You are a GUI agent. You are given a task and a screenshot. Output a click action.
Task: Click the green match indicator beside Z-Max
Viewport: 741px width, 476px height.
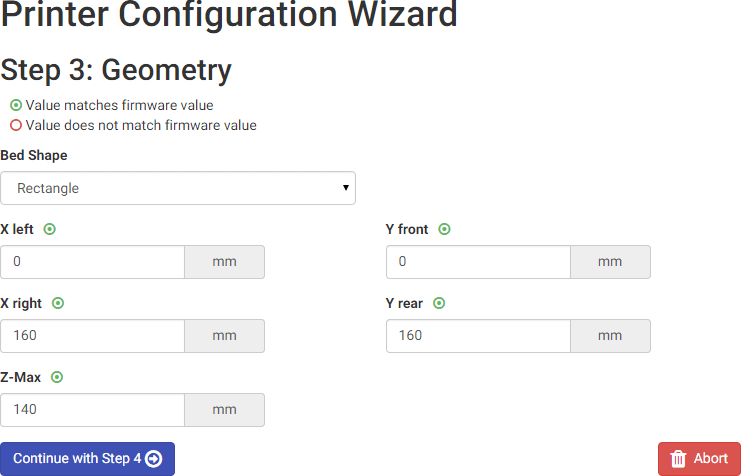[57, 377]
